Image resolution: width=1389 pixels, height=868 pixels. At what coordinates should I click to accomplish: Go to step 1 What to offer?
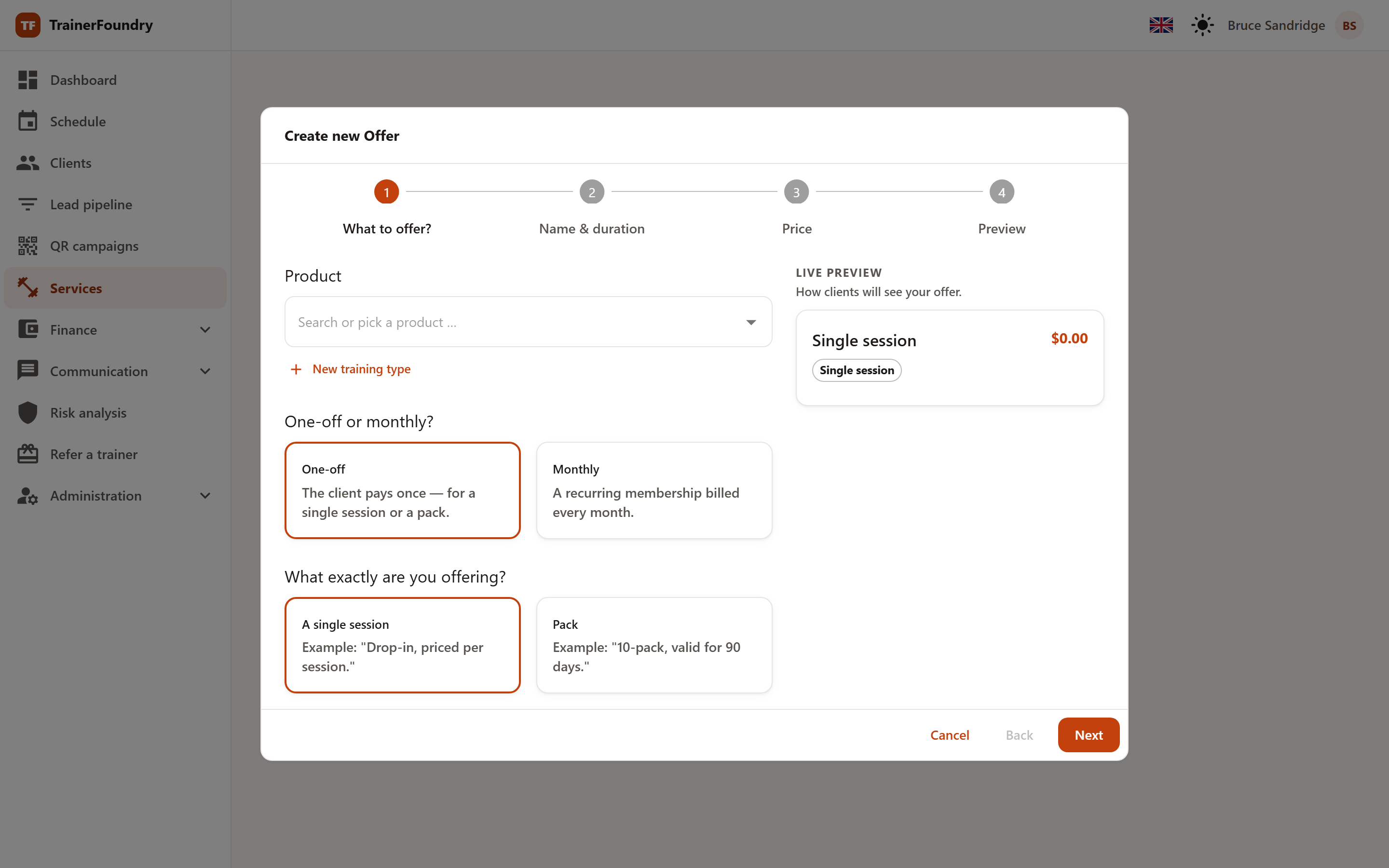pos(387,208)
